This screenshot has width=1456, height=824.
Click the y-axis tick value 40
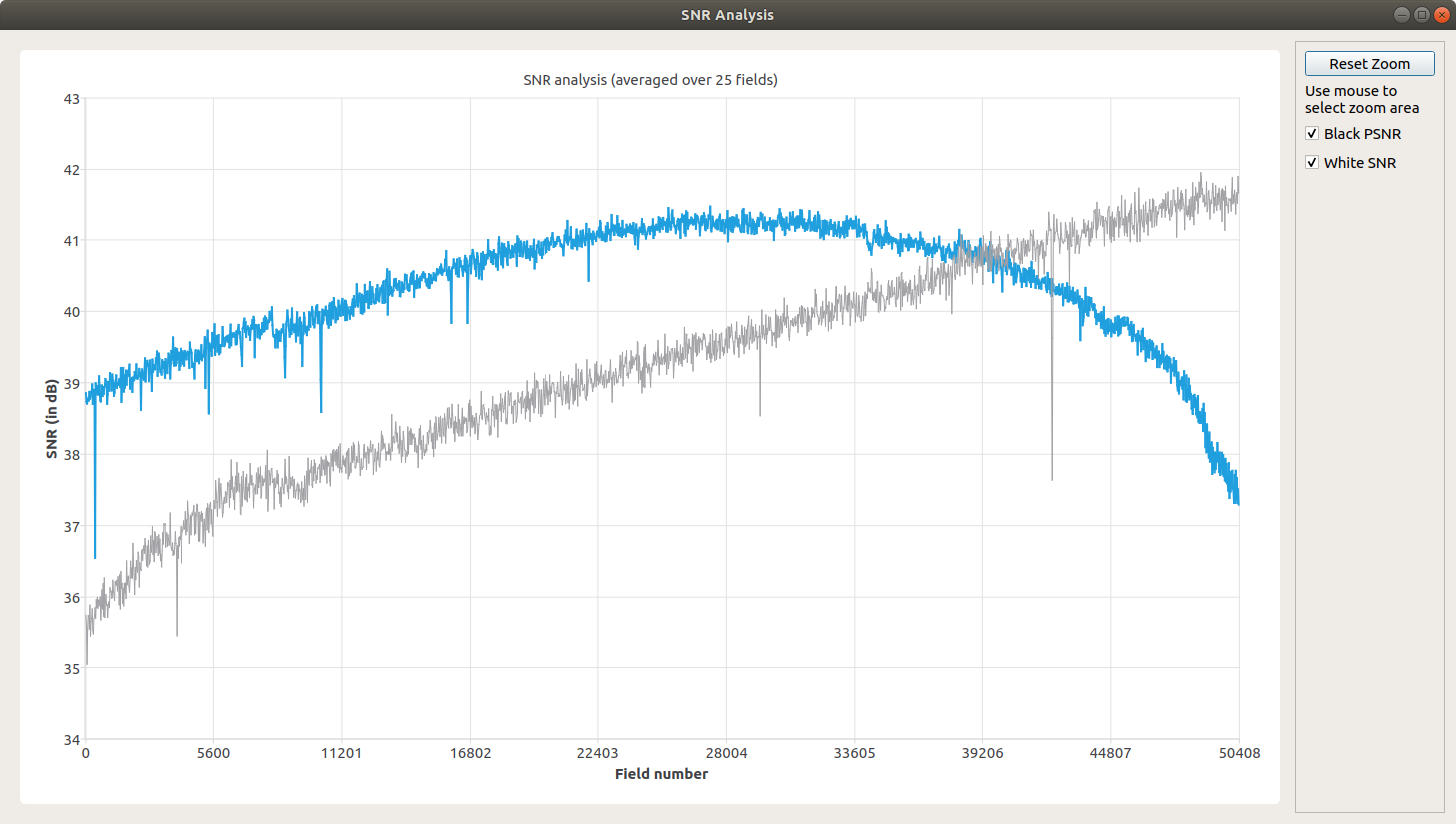(x=72, y=312)
